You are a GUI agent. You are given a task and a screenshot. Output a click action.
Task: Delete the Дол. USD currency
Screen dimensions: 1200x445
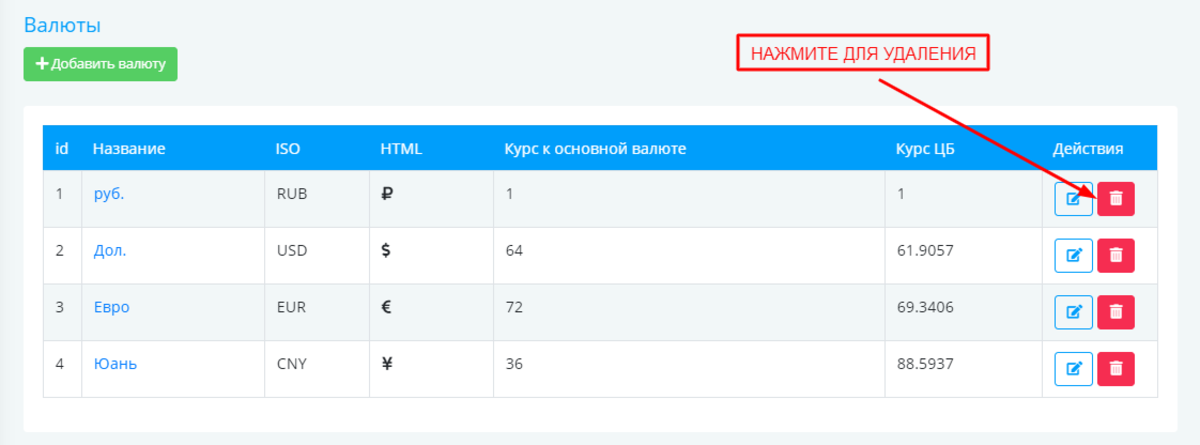point(1116,255)
